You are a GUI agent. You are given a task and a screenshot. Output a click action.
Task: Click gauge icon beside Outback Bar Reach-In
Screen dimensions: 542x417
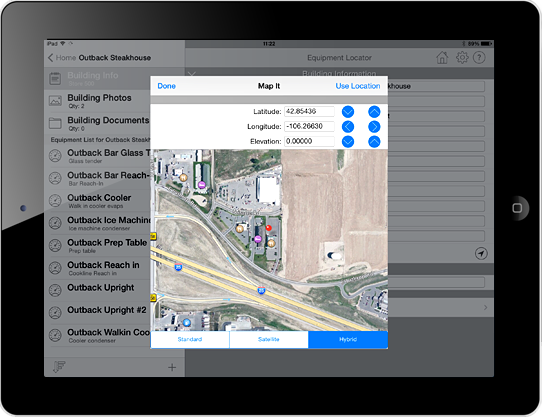55,178
